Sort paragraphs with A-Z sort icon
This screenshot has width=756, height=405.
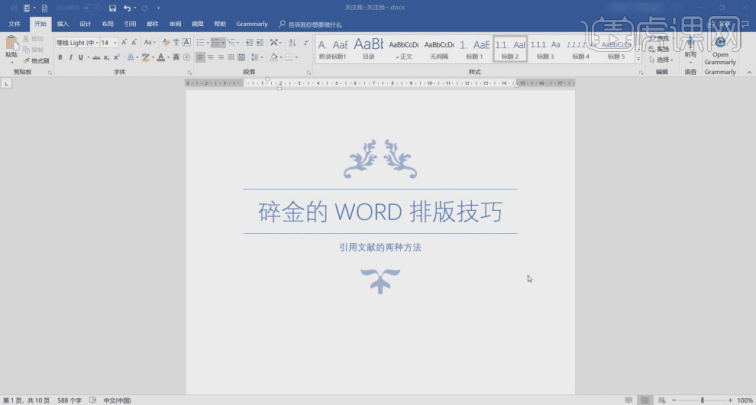tap(292, 42)
